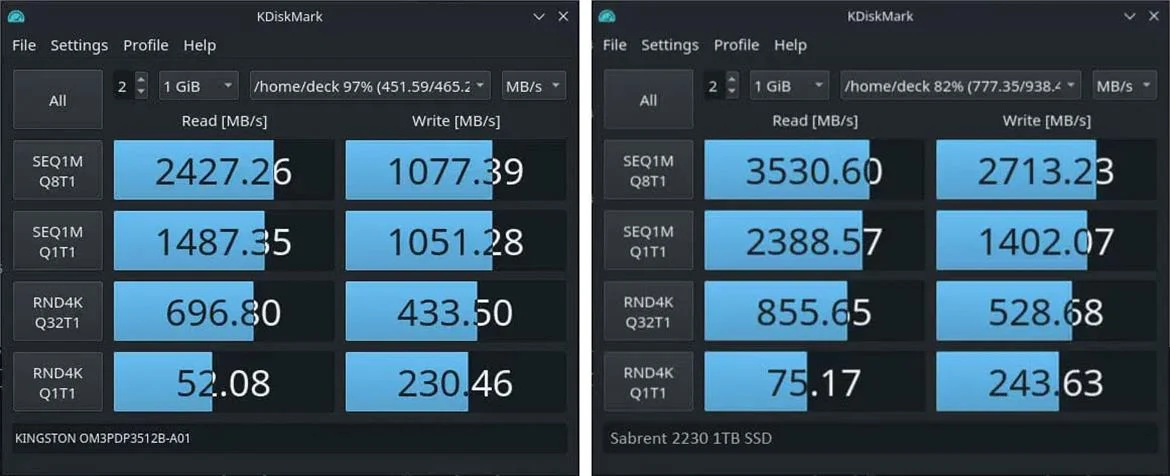Image resolution: width=1170 pixels, height=476 pixels.
Task: Minimize the Kingston benchmark window
Action: pyautogui.click(x=539, y=17)
